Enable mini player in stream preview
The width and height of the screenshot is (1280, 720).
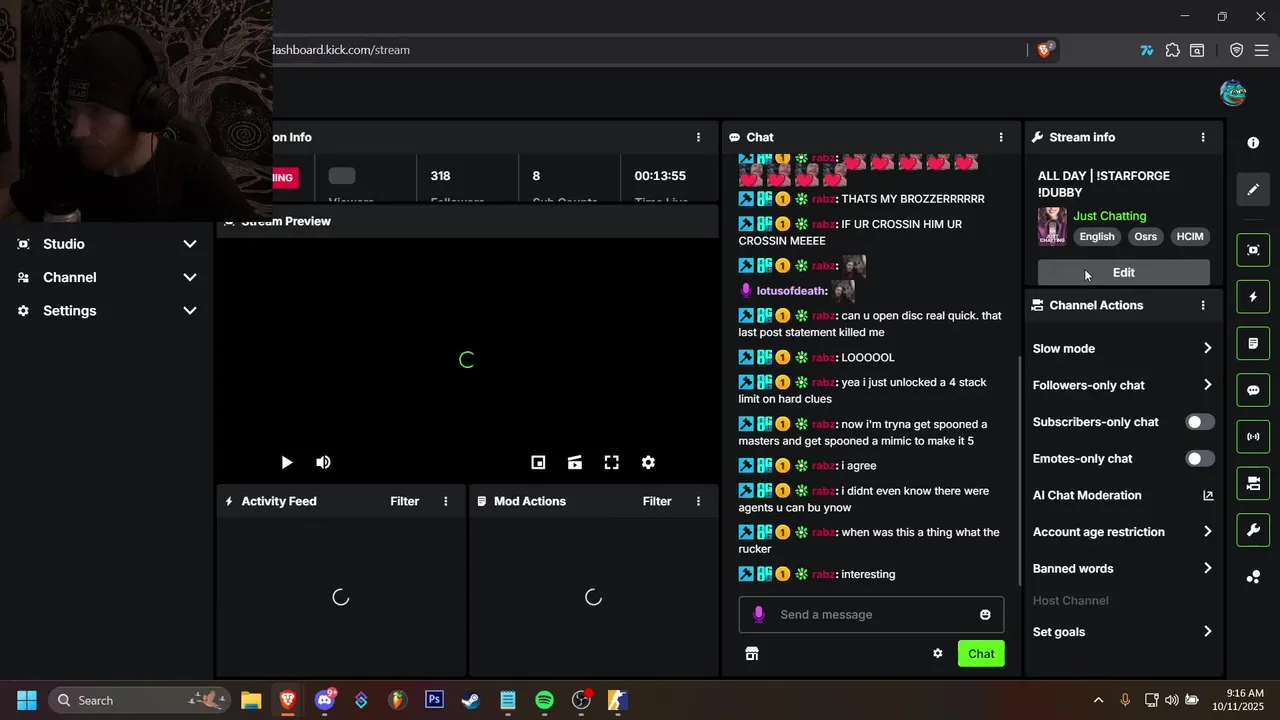point(538,462)
